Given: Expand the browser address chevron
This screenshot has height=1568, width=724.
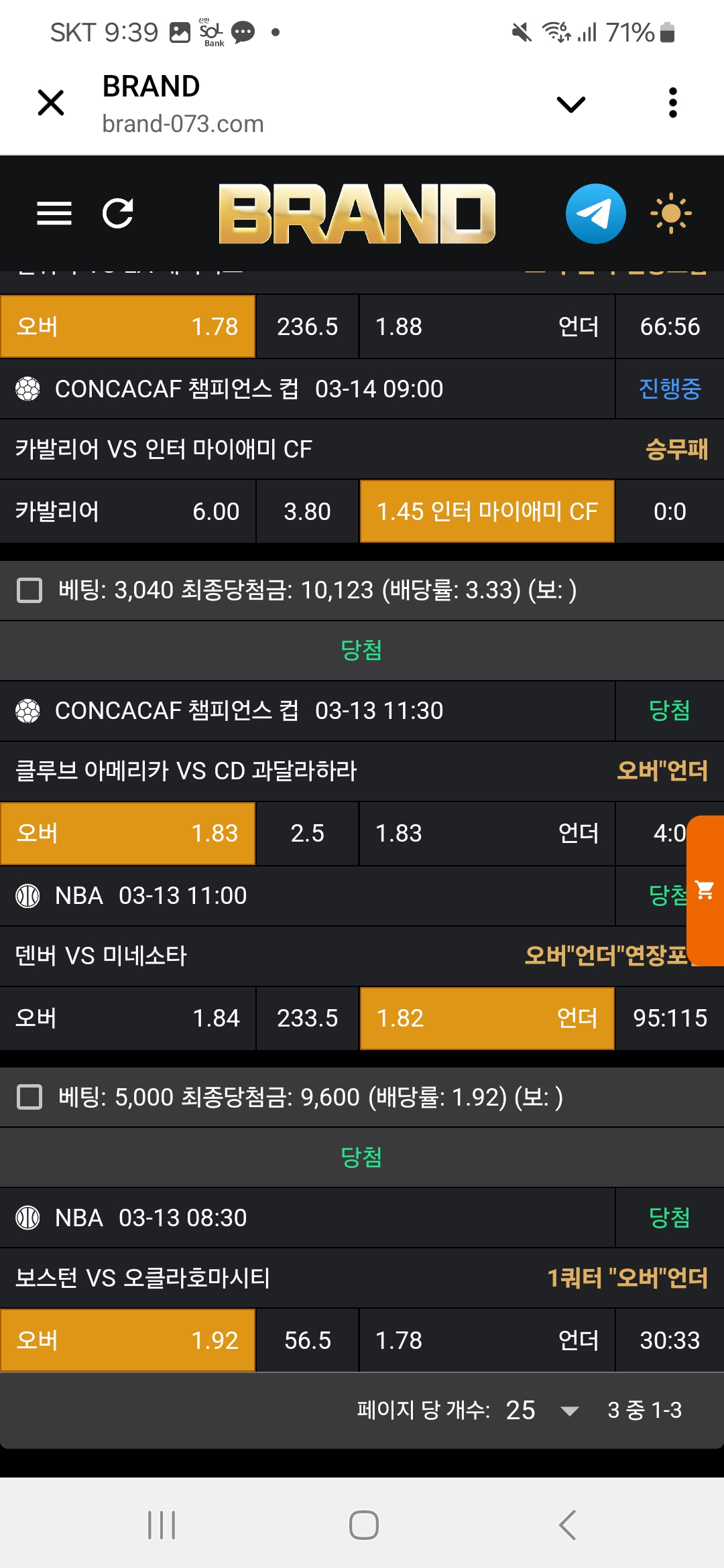Looking at the screenshot, I should pos(570,104).
